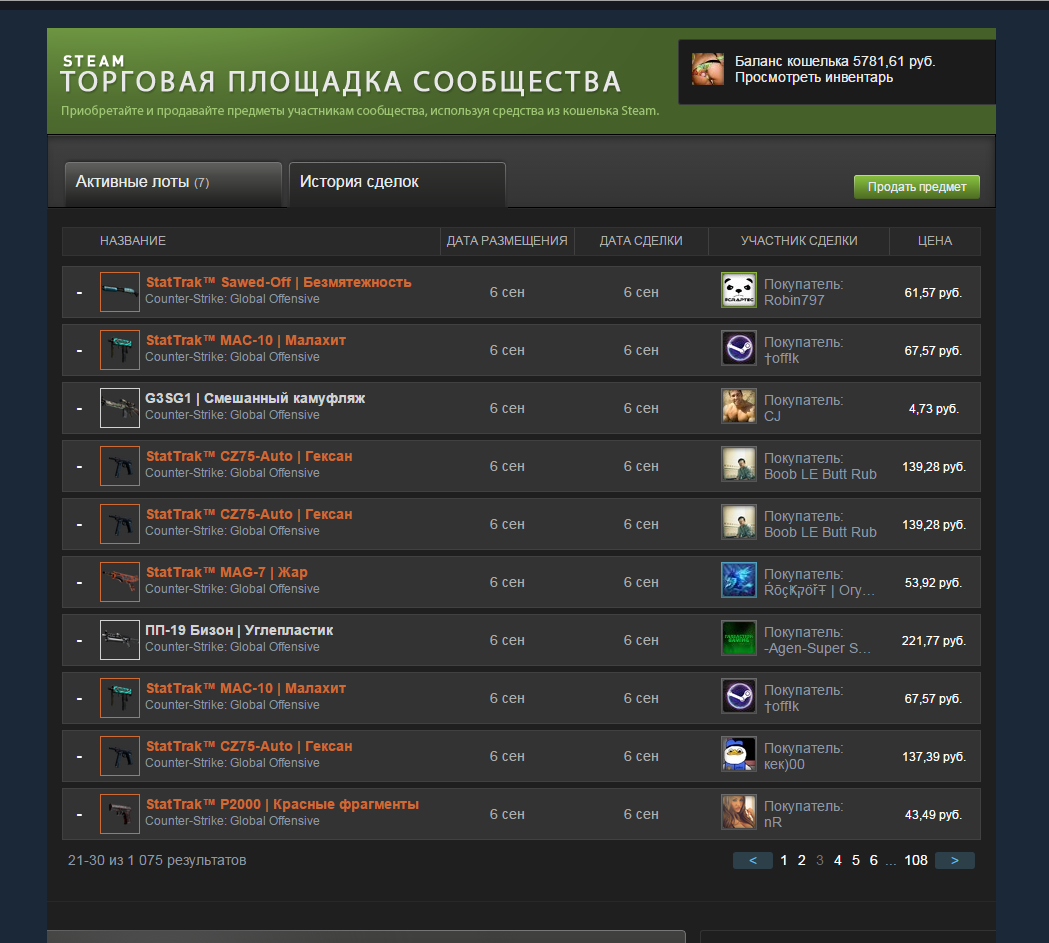Click the Sawed-Off Безмятежность item icon
Screen dimensions: 1049x943
pos(120,292)
